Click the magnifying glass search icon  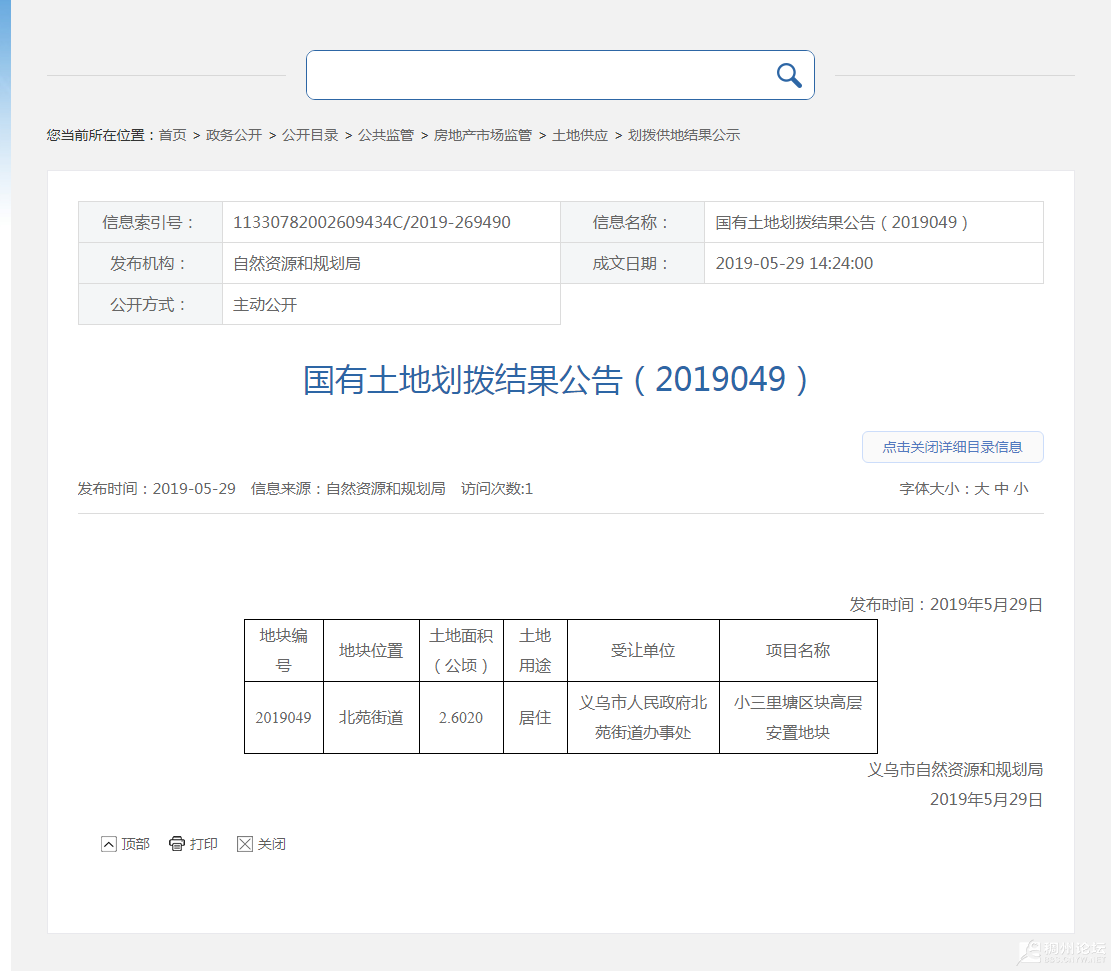(789, 75)
